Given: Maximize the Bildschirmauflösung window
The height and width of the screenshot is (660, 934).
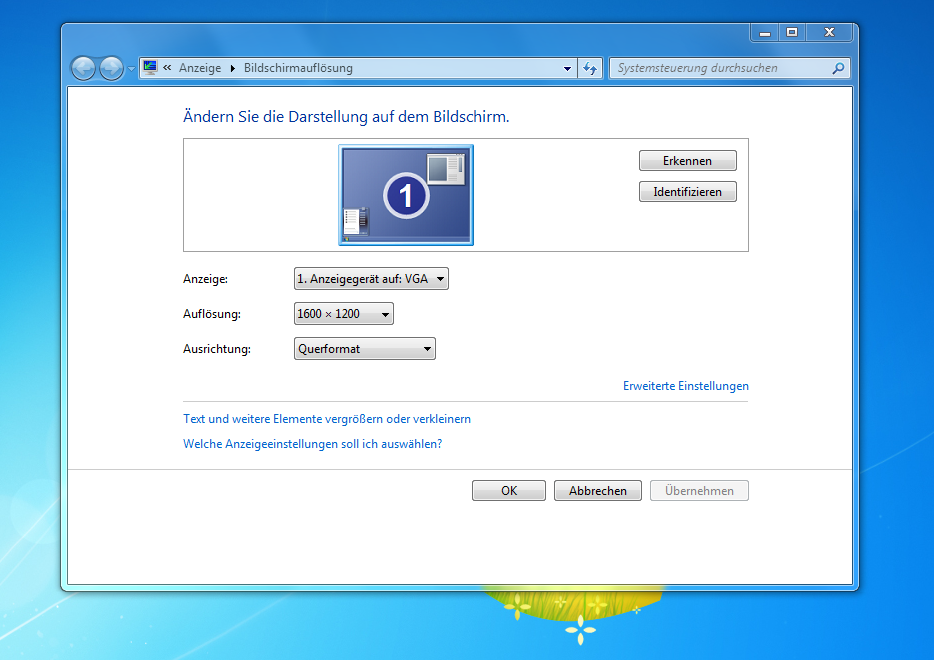Looking at the screenshot, I should pos(792,33).
